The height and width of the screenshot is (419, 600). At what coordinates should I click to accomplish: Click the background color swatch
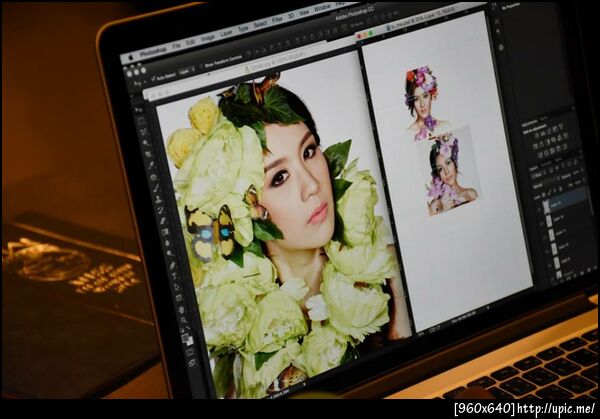(190, 341)
